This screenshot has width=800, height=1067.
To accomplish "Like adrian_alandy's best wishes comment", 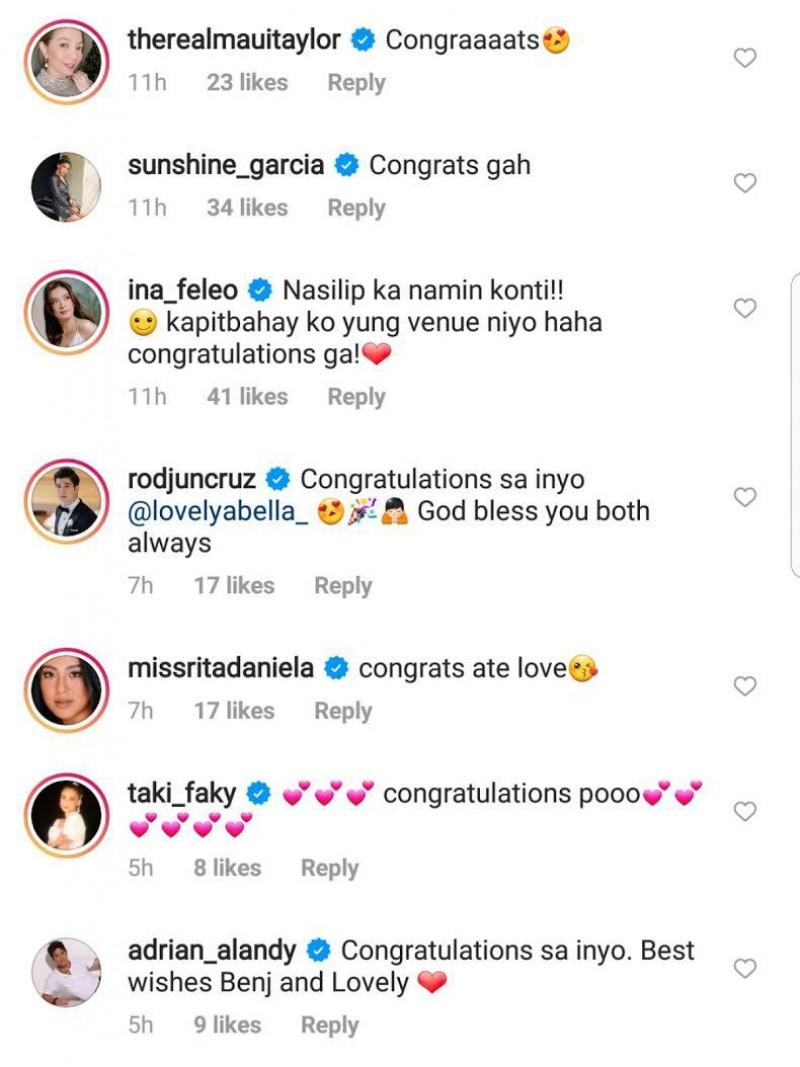I will [745, 968].
